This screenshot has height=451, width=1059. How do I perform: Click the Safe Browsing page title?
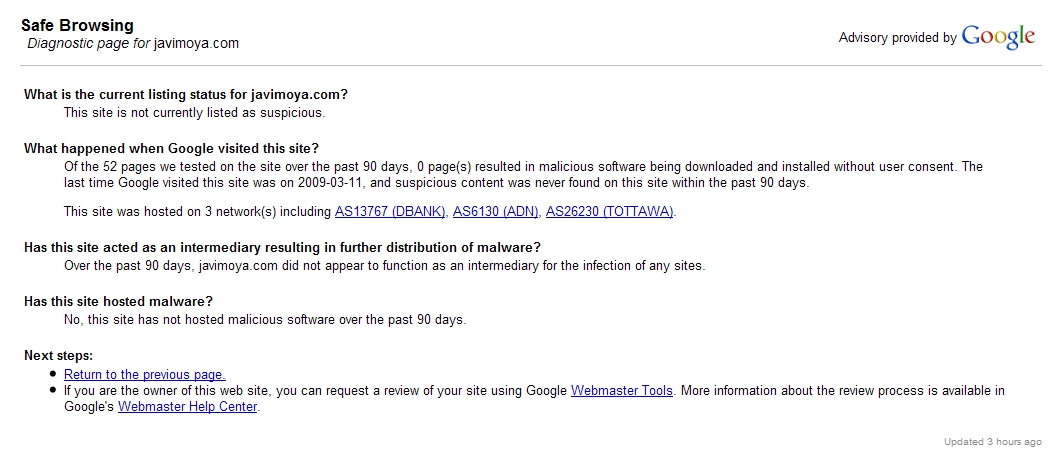[77, 26]
